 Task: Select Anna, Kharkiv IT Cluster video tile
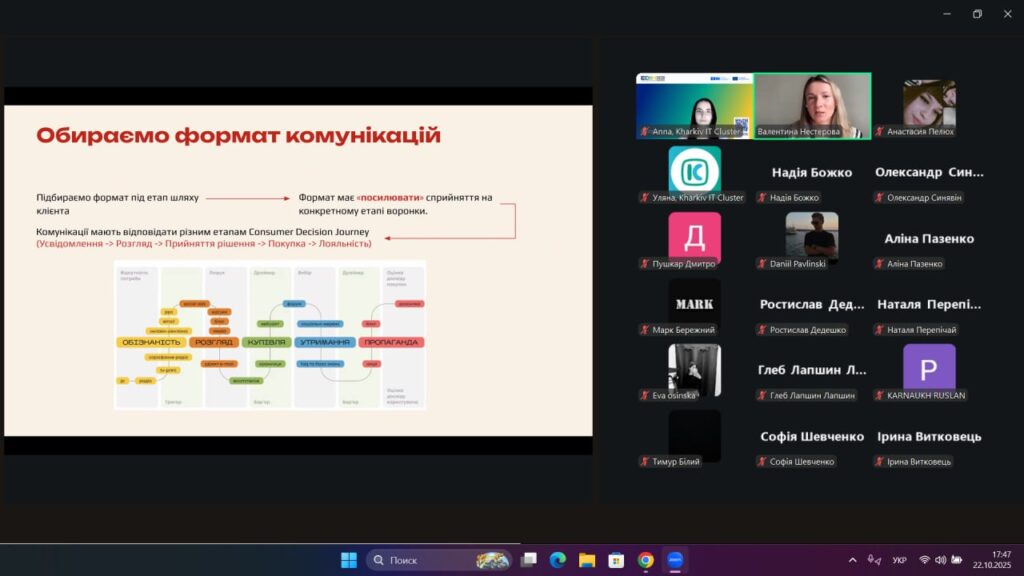tap(694, 104)
